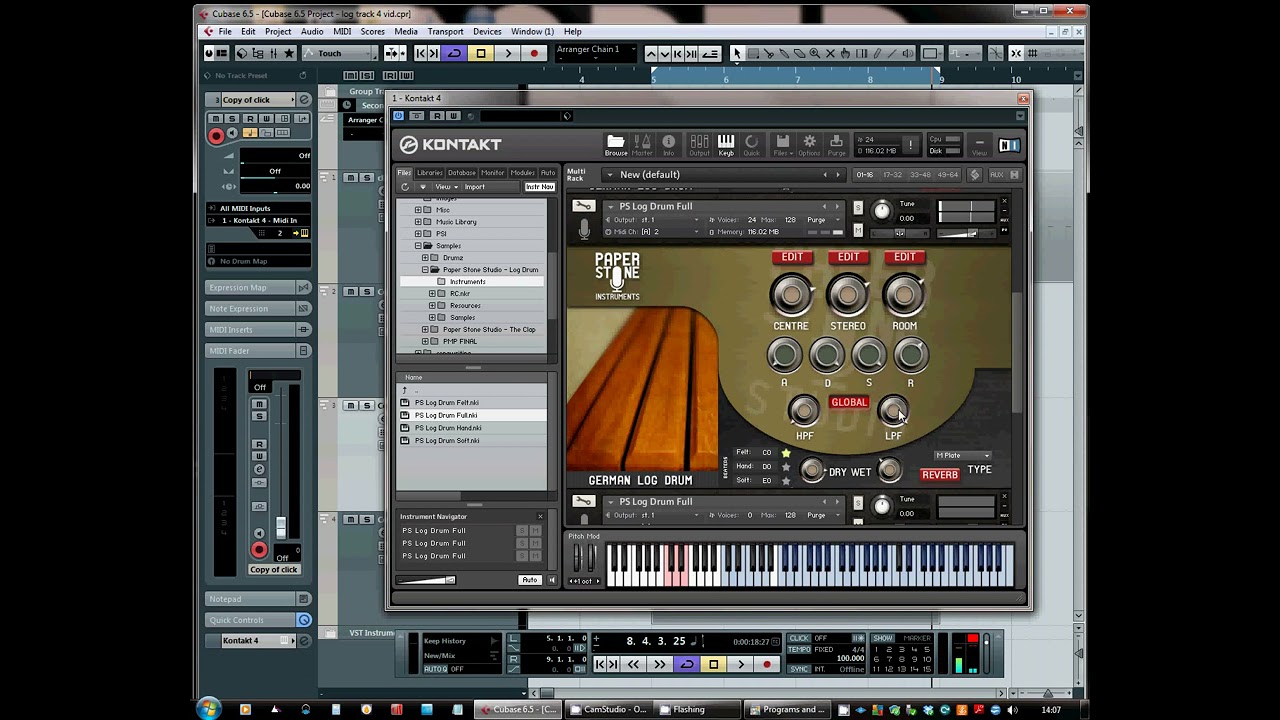The height and width of the screenshot is (720, 1280).
Task: Mute the top PS Log Drum Full instrument
Action: point(858,231)
